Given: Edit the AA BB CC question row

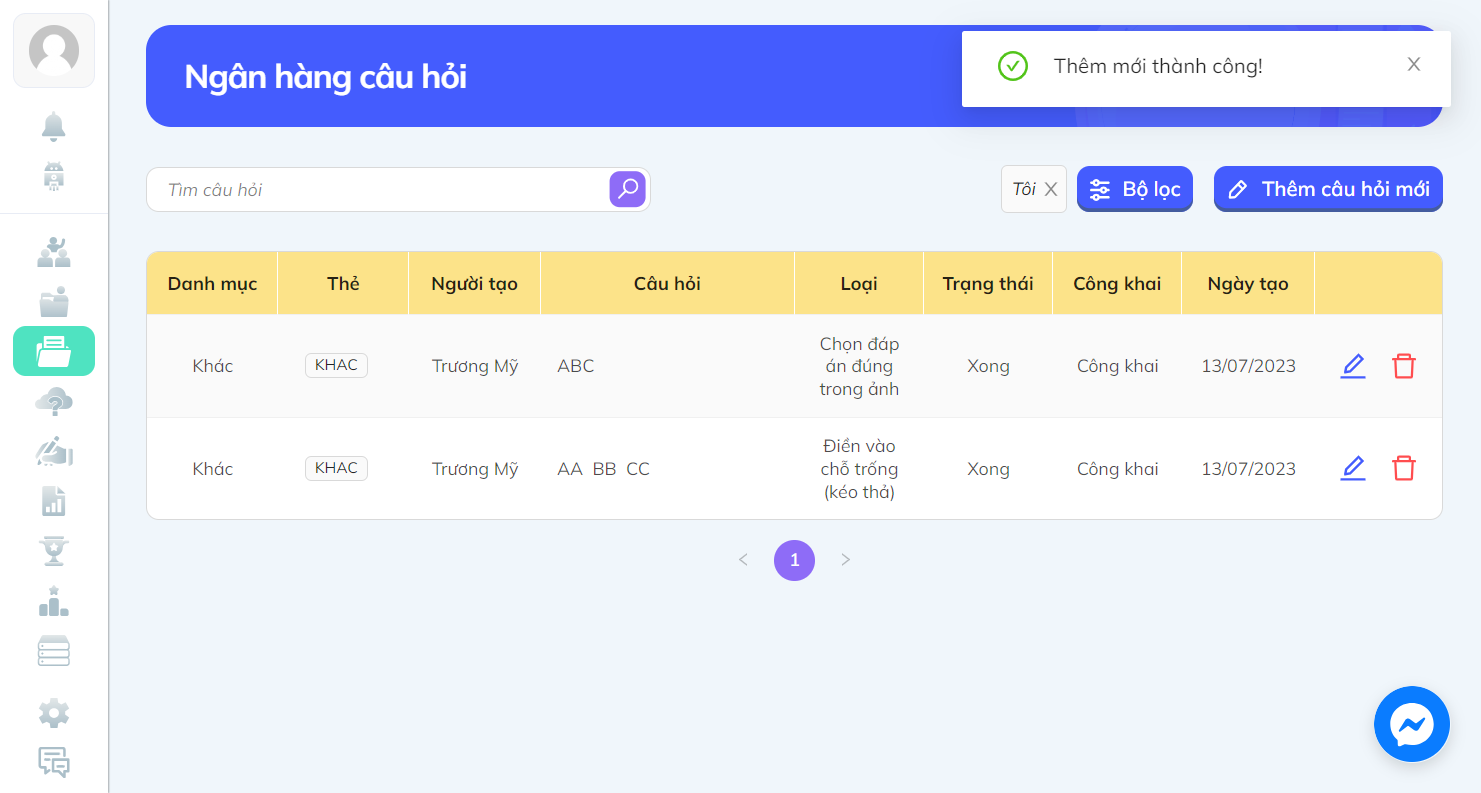Looking at the screenshot, I should tap(1353, 468).
